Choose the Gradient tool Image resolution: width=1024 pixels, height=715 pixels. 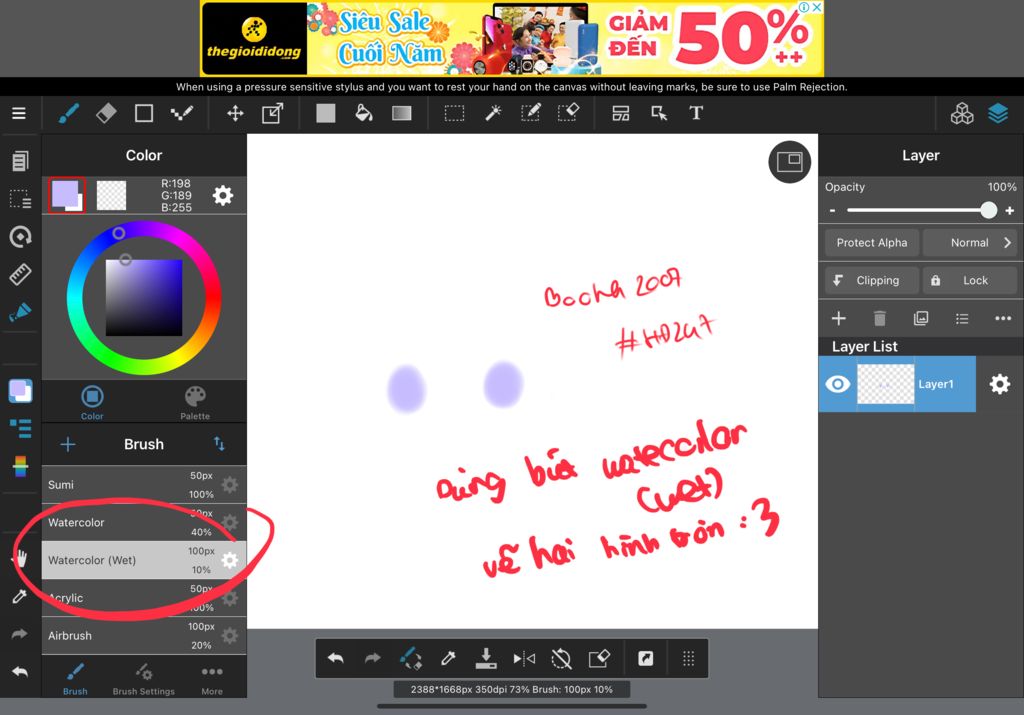pyautogui.click(x=402, y=113)
